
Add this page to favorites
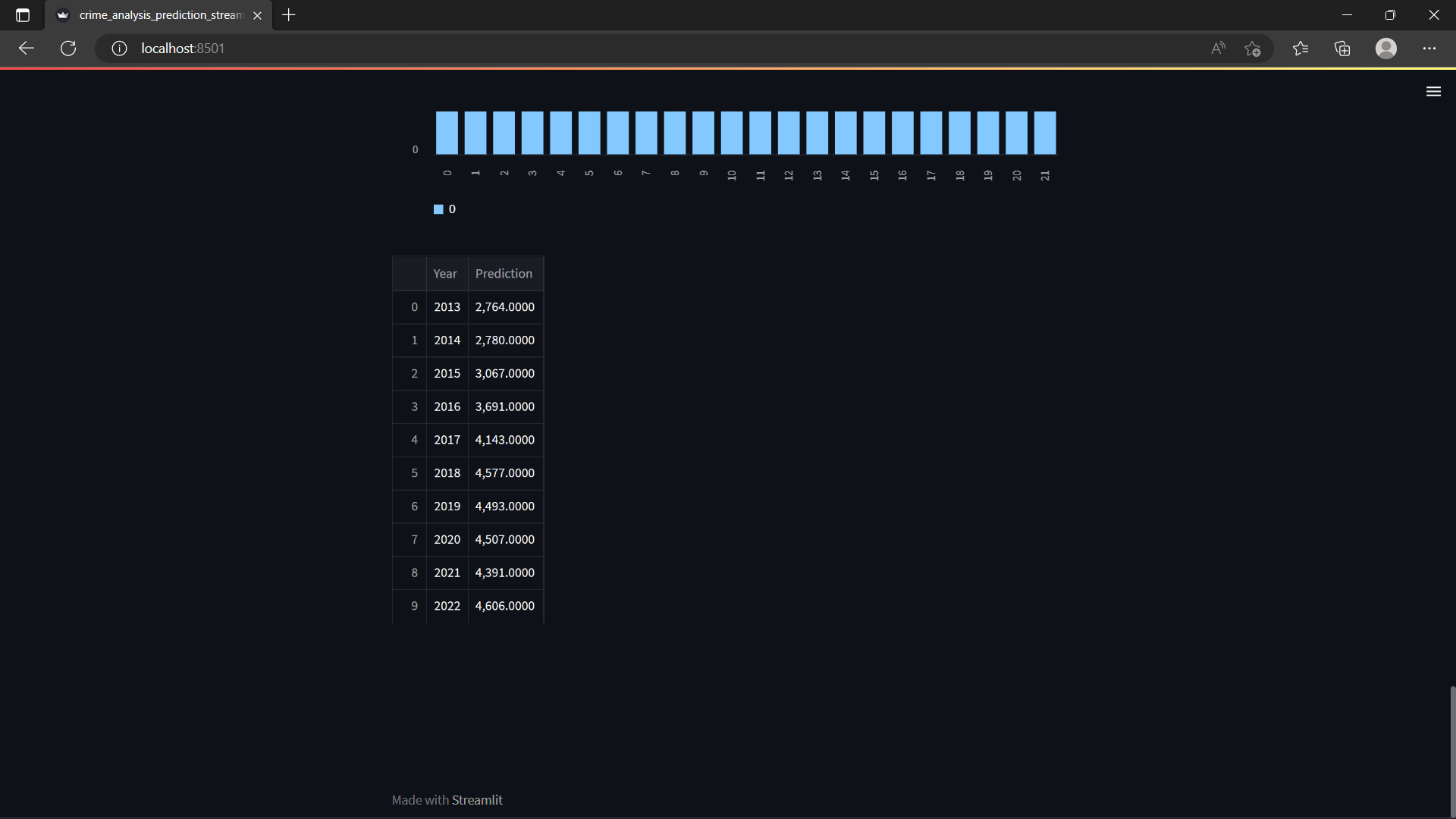point(1253,49)
